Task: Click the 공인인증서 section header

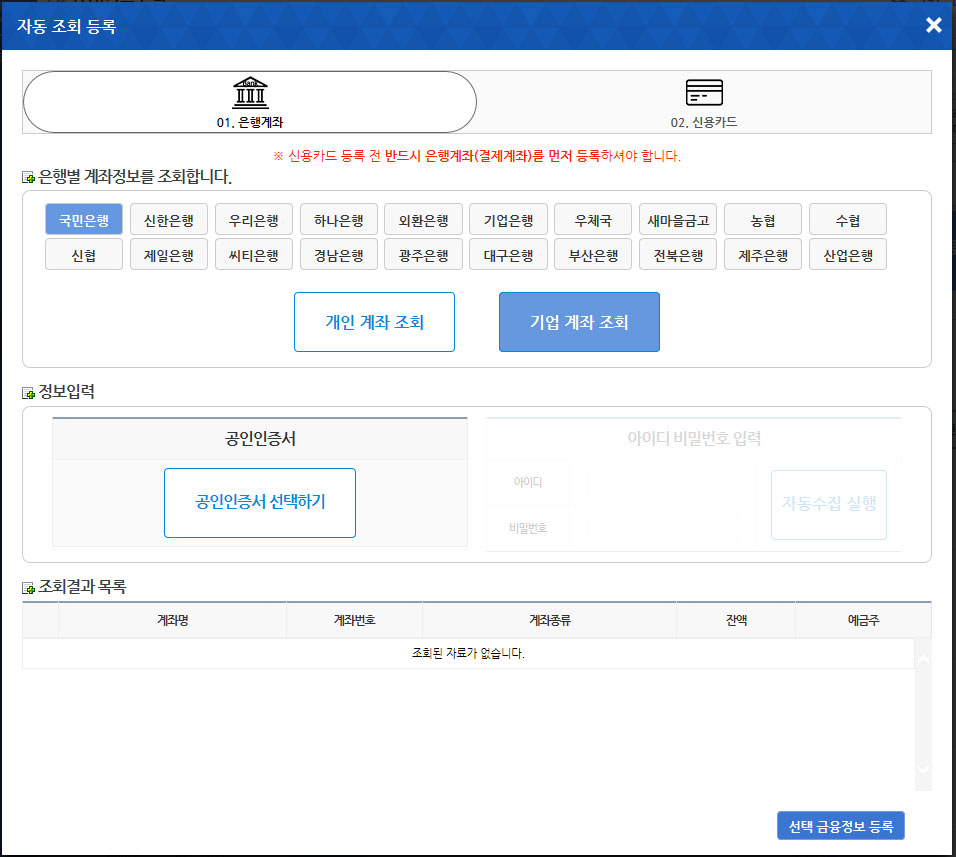Action: coord(260,438)
